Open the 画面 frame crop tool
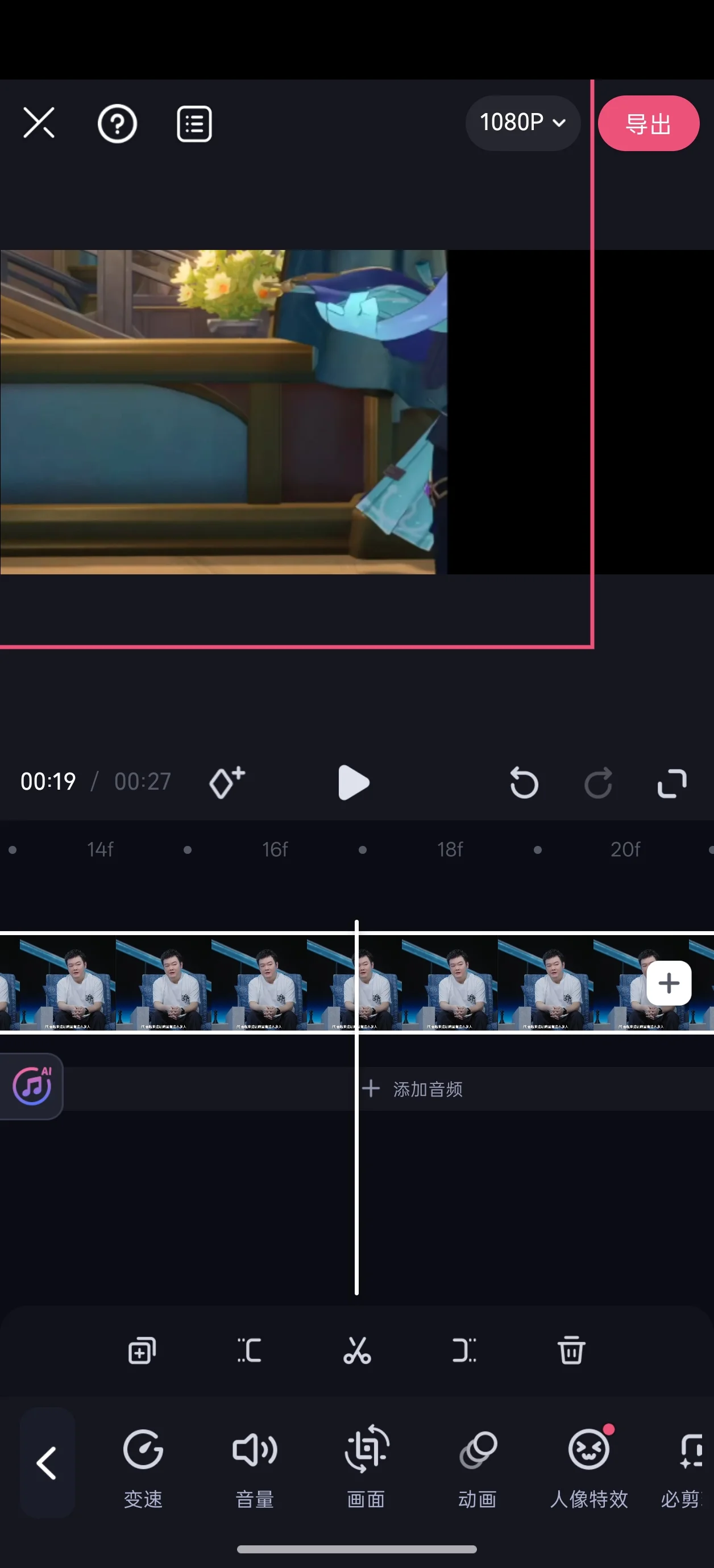714x1568 pixels. tap(366, 1467)
